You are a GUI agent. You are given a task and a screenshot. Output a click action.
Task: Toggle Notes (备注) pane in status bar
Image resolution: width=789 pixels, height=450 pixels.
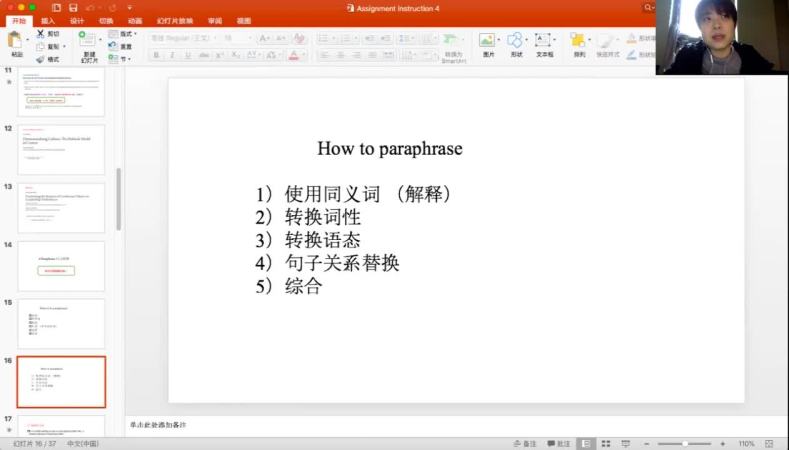(x=525, y=443)
